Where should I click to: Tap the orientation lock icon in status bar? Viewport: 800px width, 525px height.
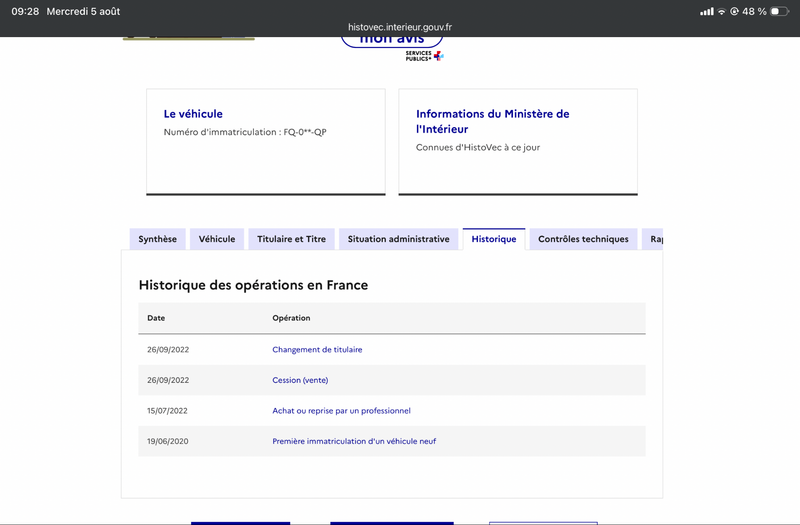click(x=734, y=11)
